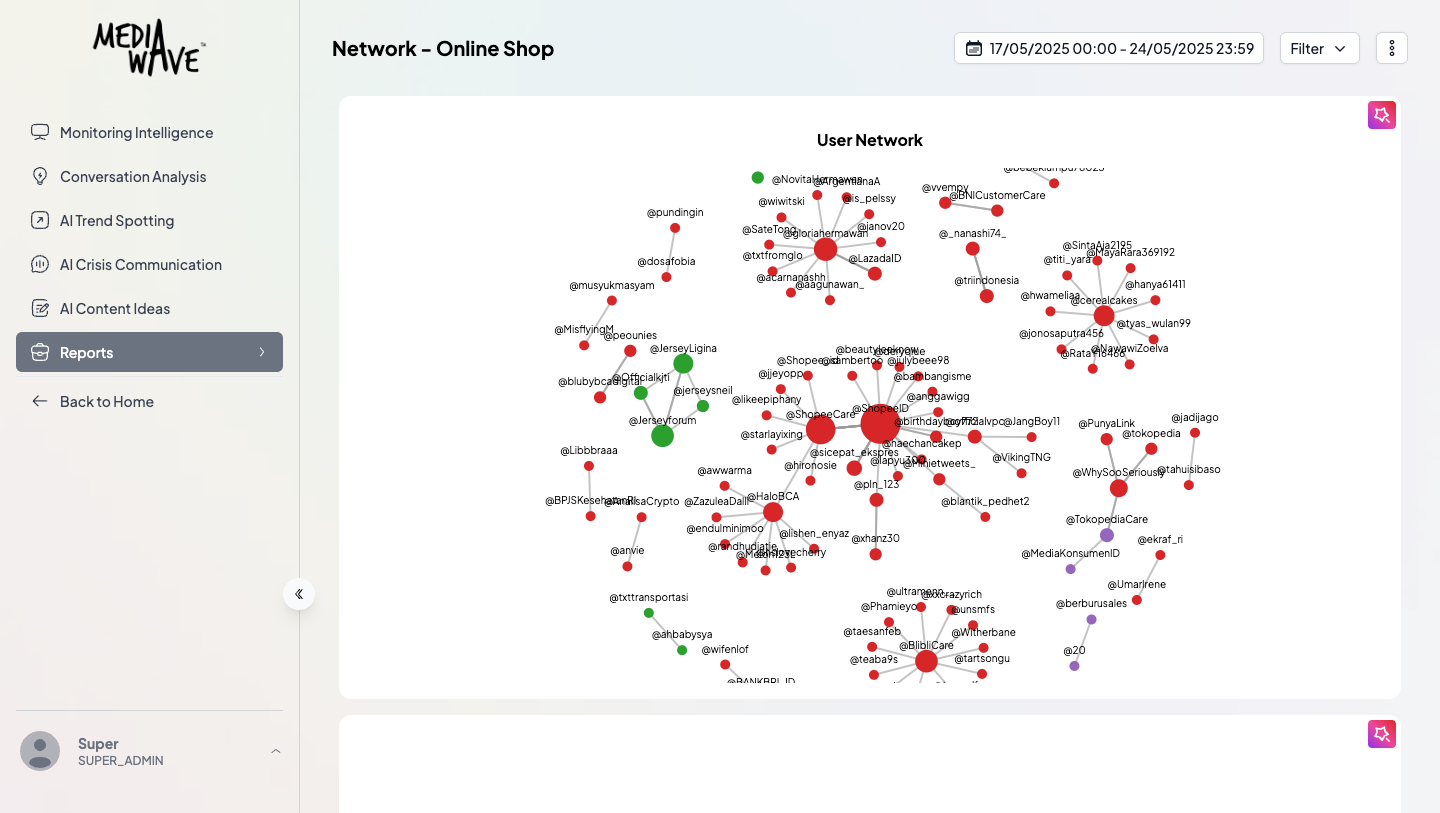The height and width of the screenshot is (813, 1440).
Task: Click the AI Trend Spotting arrow icon
Action: click(39, 220)
